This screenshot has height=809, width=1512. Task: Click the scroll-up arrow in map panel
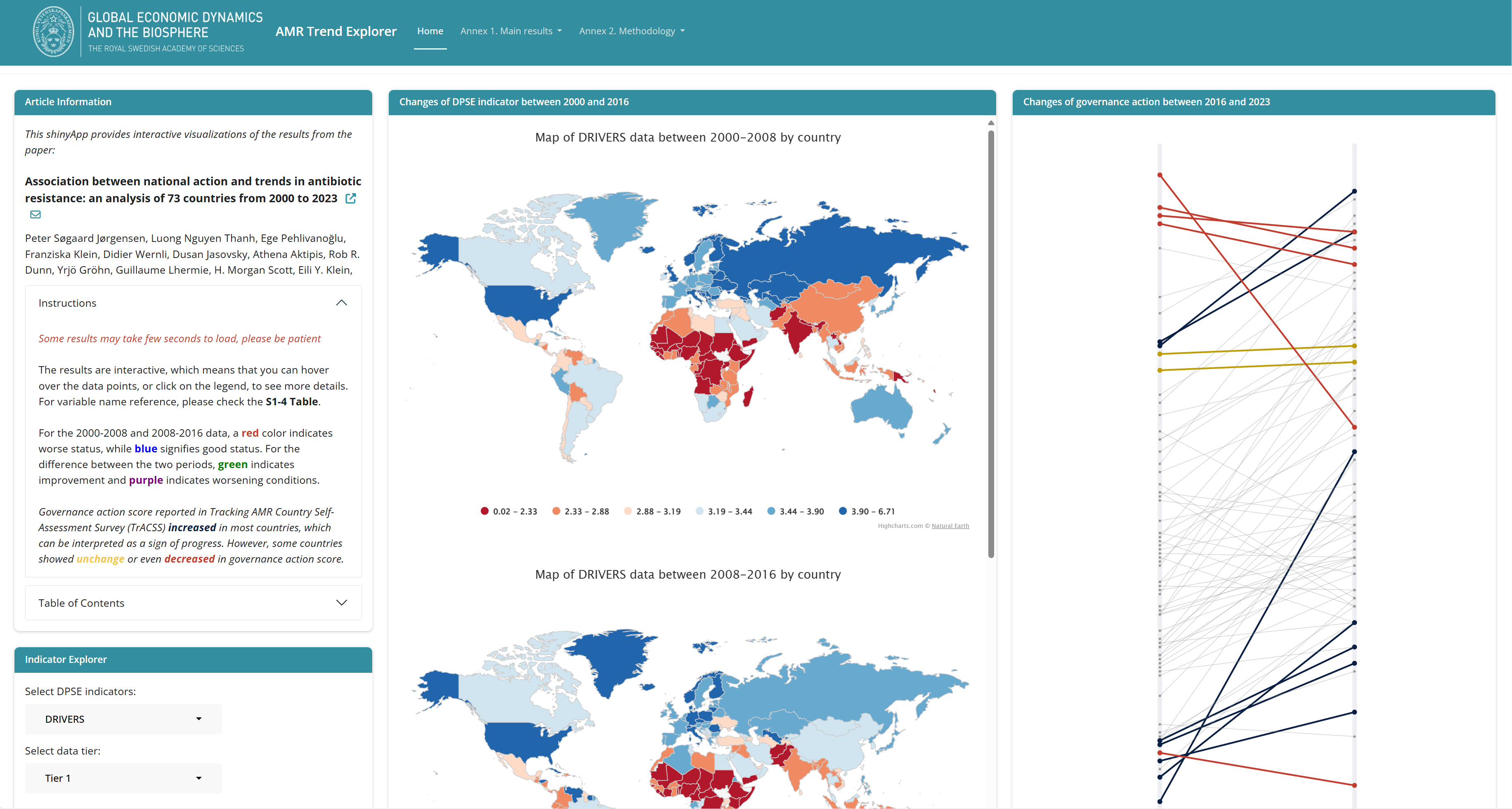(x=991, y=123)
